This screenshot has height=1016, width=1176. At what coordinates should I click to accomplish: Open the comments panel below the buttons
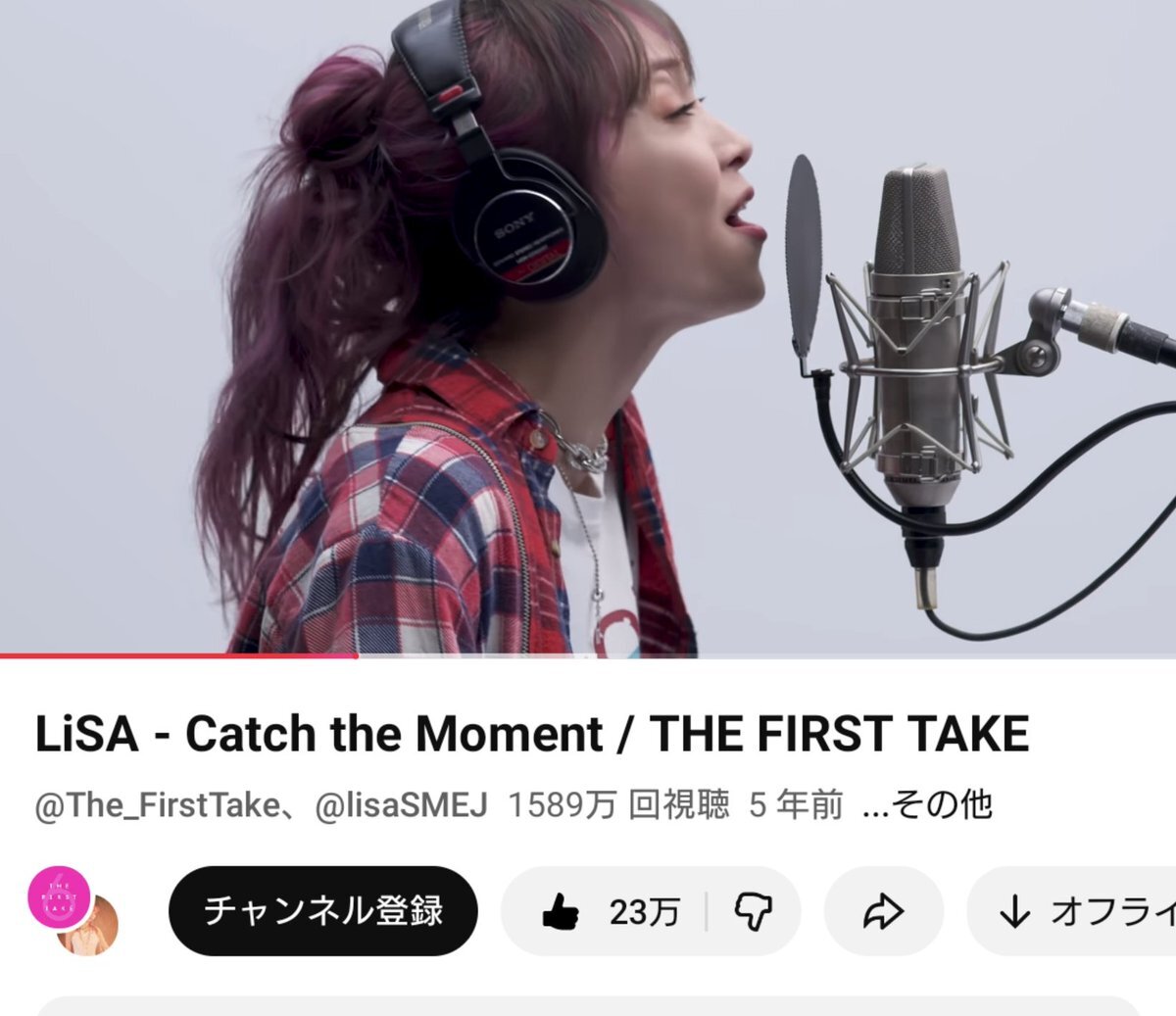point(588,1006)
